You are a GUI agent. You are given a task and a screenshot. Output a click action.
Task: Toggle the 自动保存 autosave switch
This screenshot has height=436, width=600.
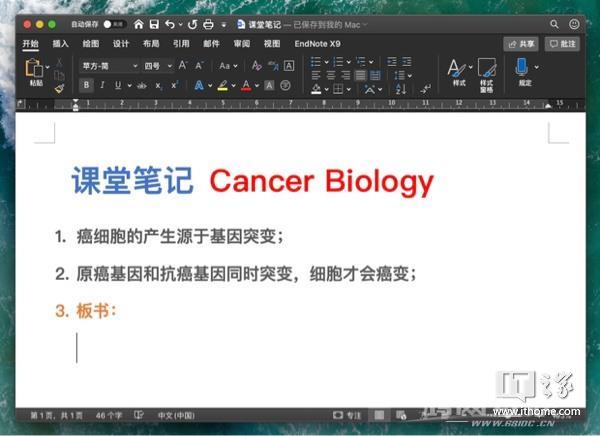pyautogui.click(x=114, y=24)
